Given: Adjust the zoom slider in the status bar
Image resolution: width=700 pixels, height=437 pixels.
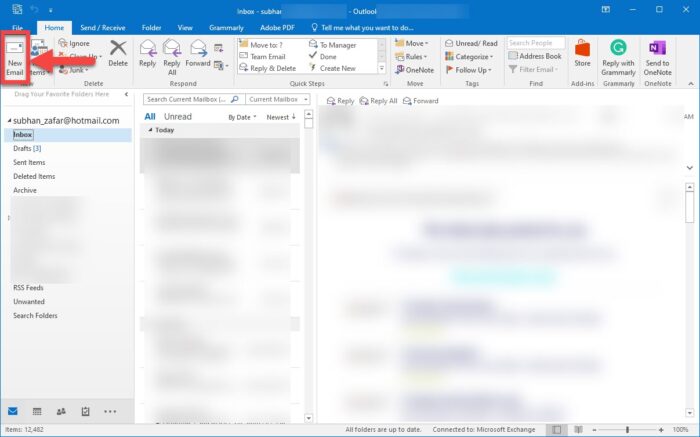Looking at the screenshot, I should tap(627, 429).
